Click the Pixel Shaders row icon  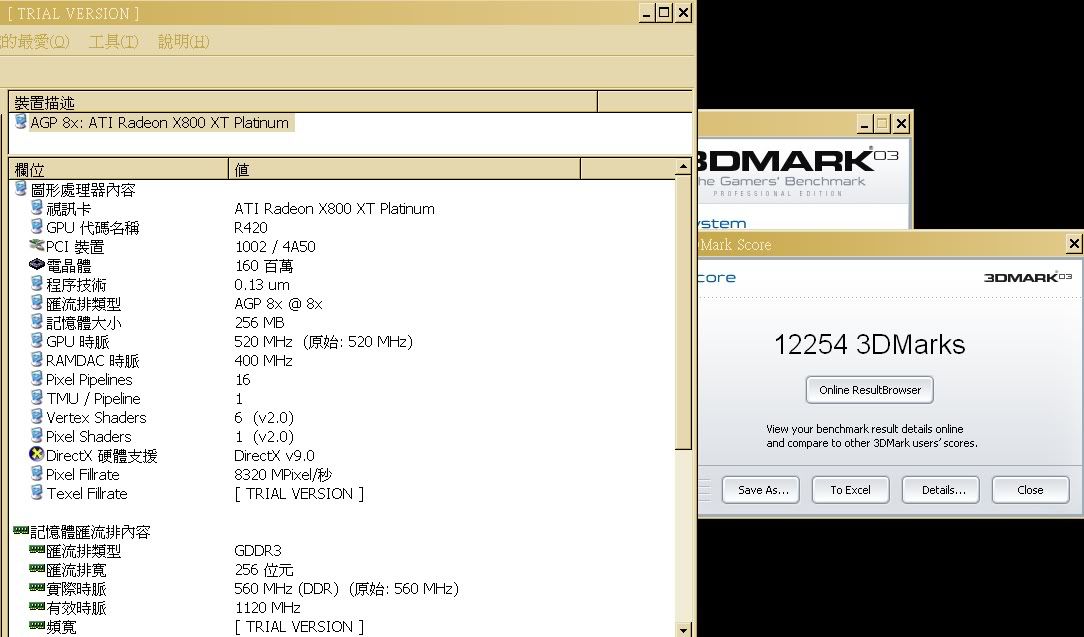[x=37, y=436]
